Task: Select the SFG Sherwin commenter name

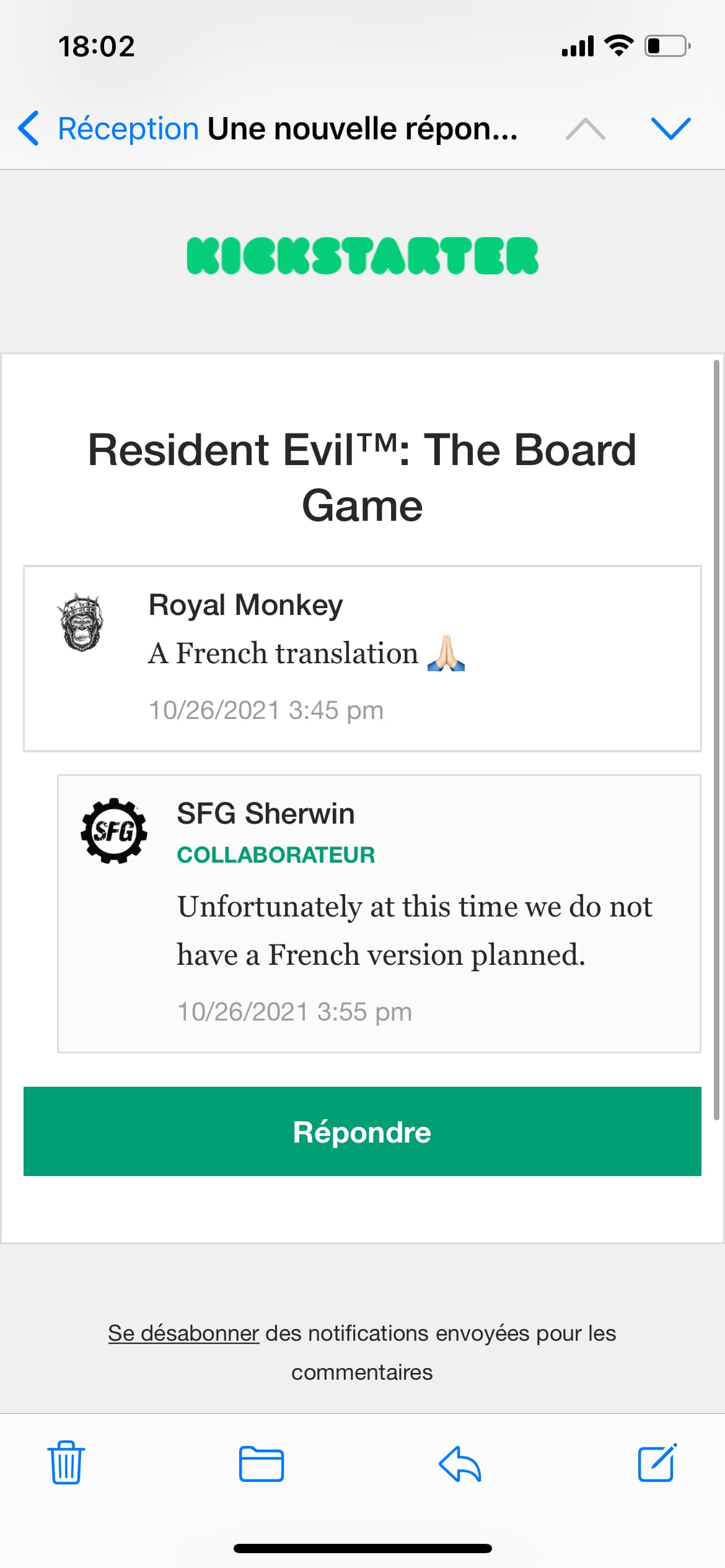Action: 266,813
